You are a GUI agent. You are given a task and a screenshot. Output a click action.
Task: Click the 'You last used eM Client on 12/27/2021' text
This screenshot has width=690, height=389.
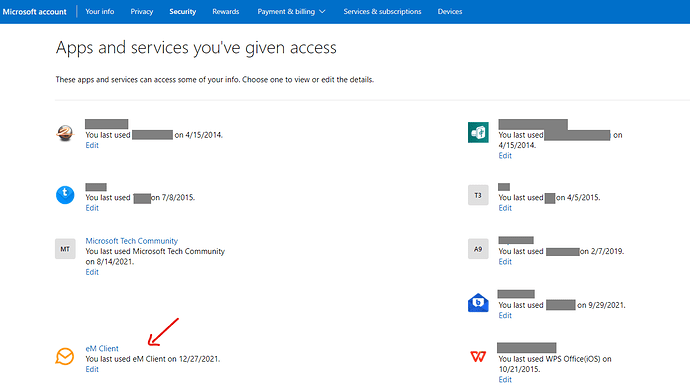tap(153, 359)
